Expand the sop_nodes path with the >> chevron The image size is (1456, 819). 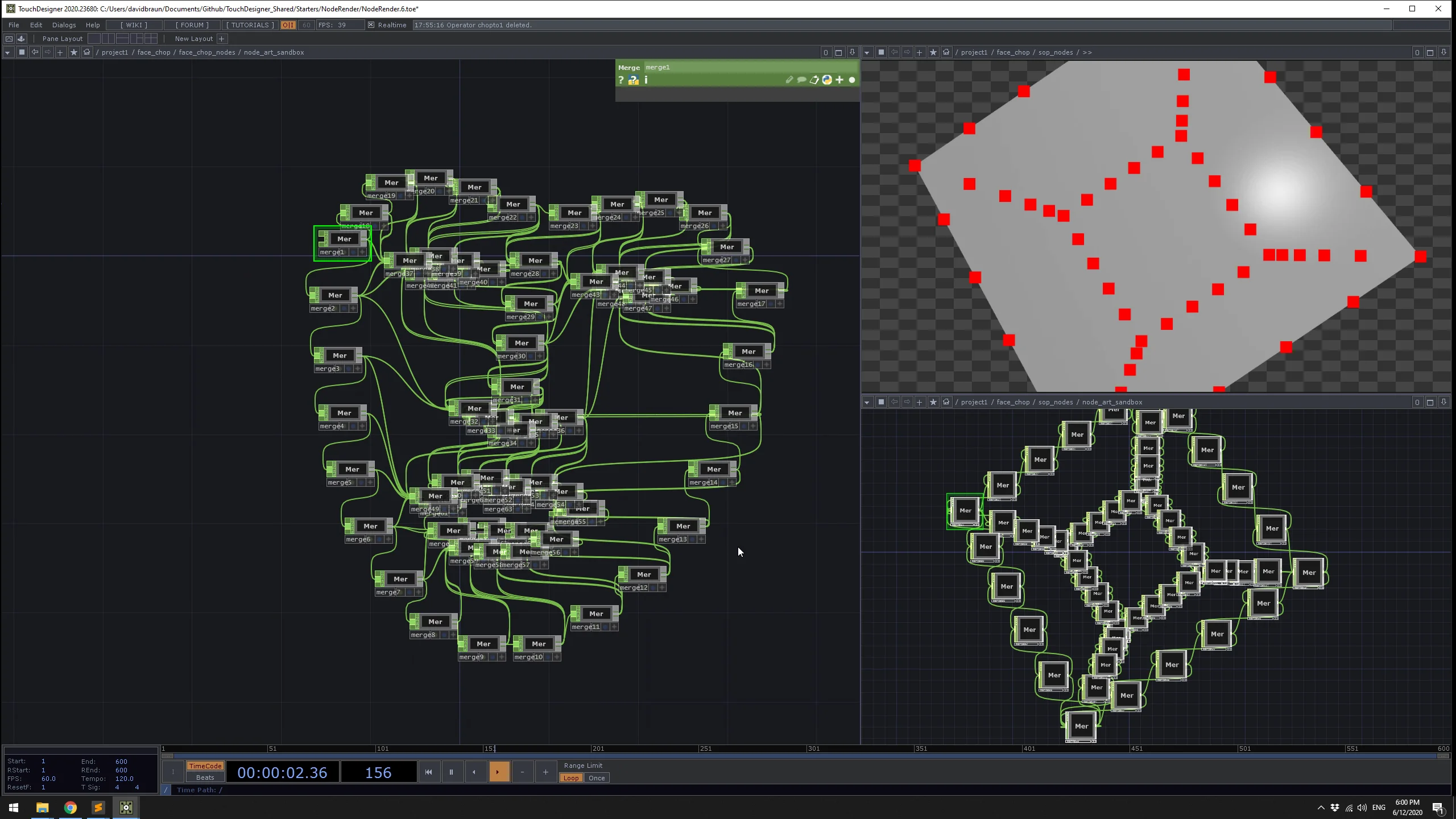coord(1087,52)
